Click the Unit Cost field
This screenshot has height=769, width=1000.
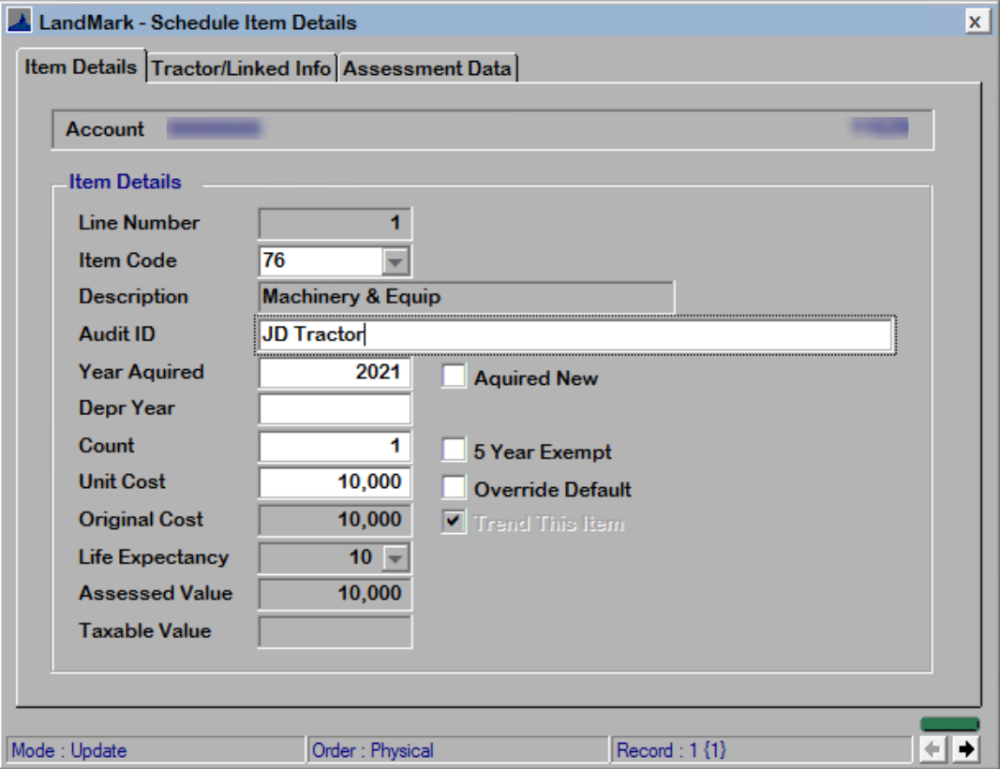pyautogui.click(x=335, y=483)
